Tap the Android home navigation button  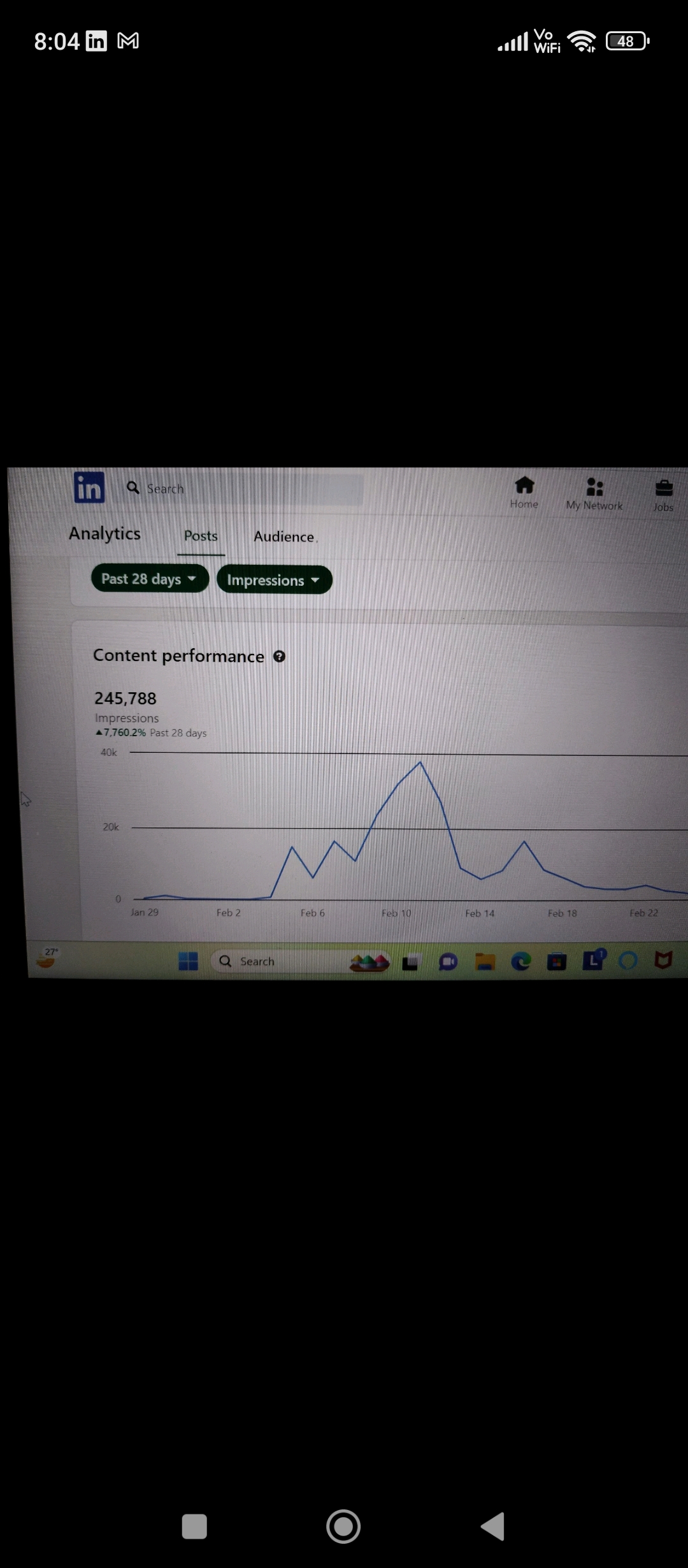coord(343,1527)
